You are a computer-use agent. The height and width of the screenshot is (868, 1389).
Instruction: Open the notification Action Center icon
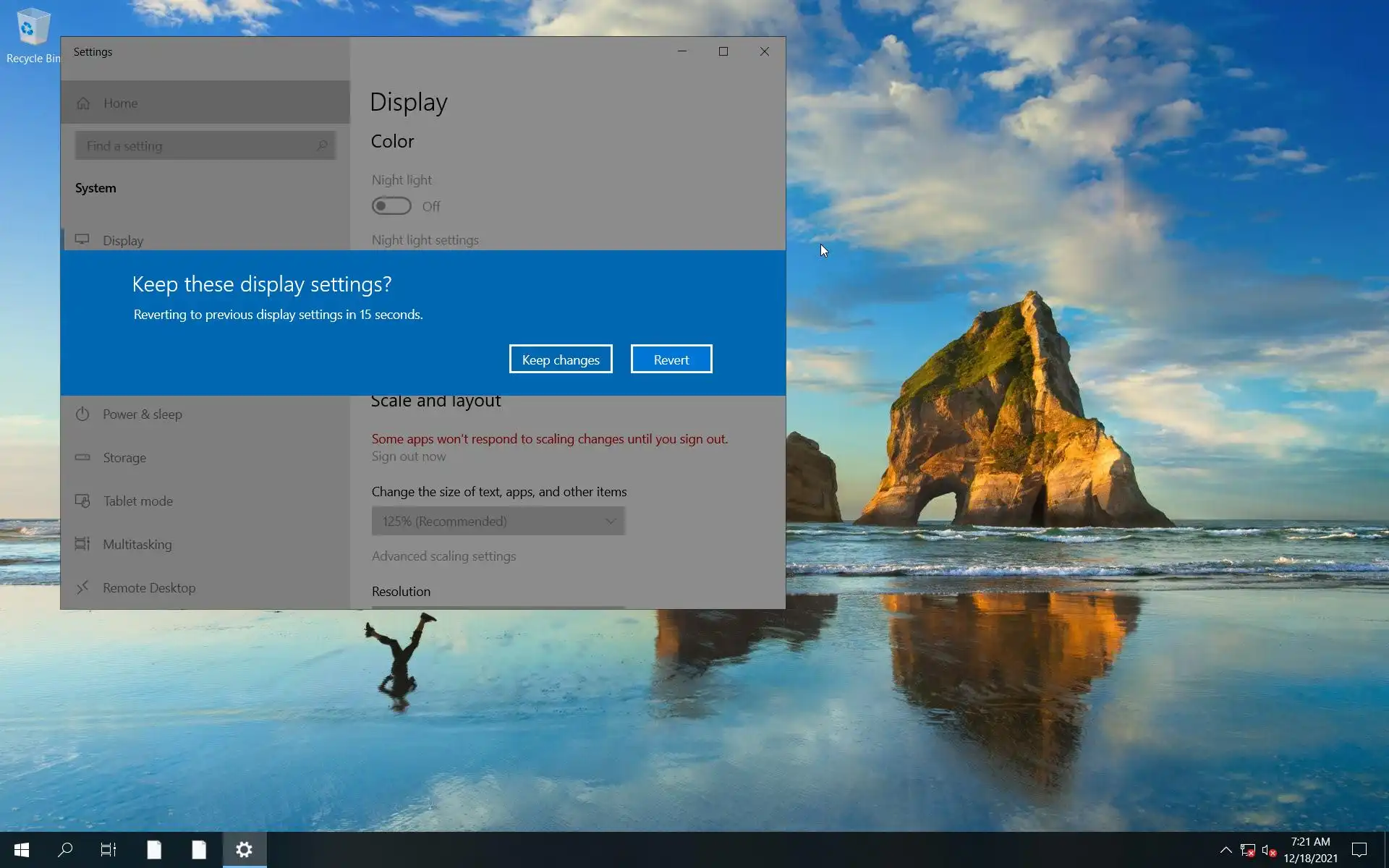pyautogui.click(x=1359, y=850)
